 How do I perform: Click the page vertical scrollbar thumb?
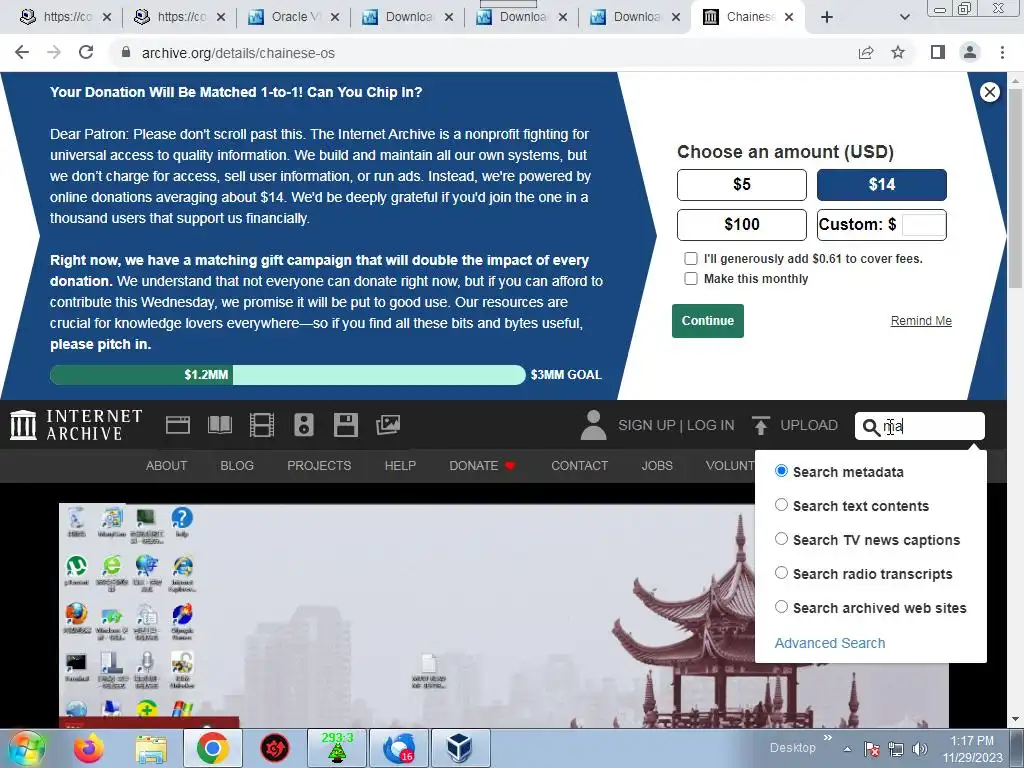pyautogui.click(x=1016, y=189)
